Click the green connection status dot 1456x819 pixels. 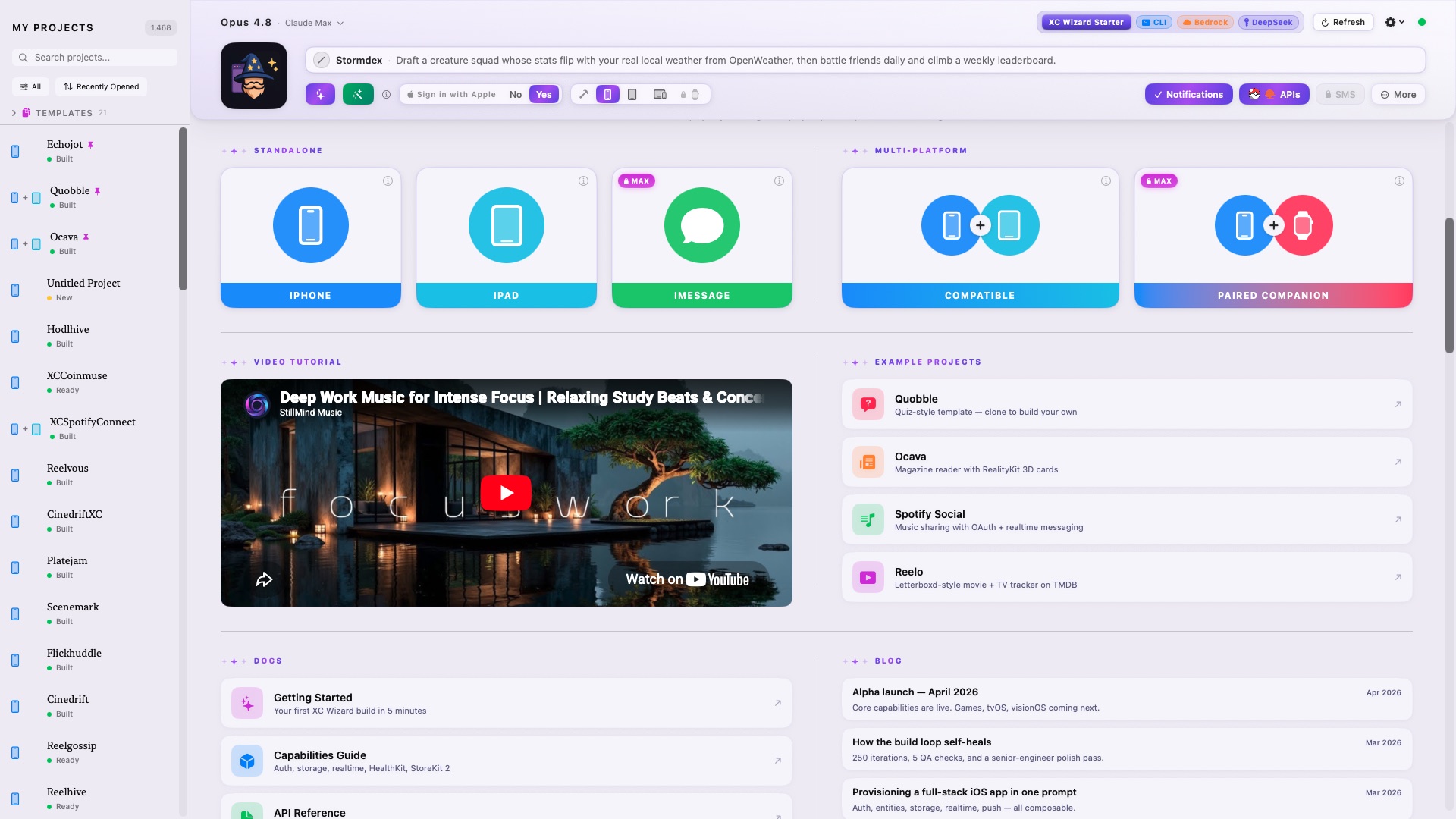coord(1422,22)
